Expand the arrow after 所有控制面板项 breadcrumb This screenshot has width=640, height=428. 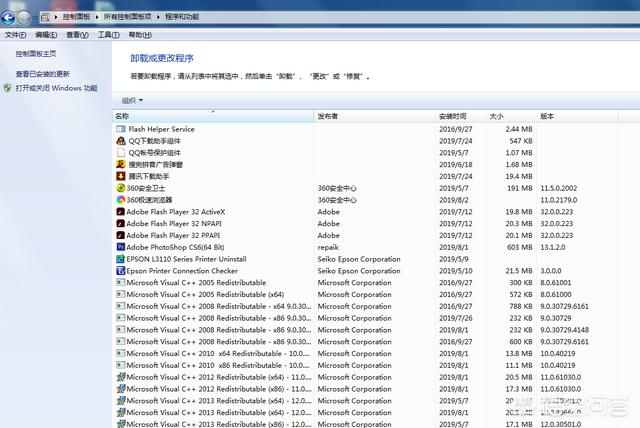(x=158, y=17)
